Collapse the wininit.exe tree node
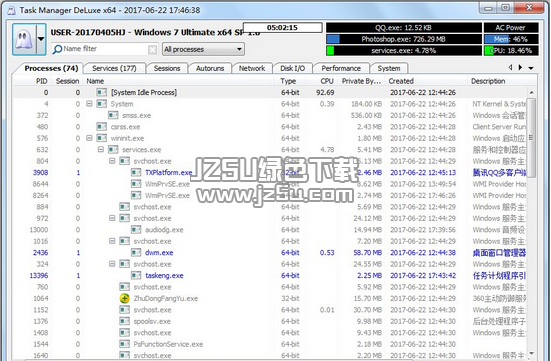 (89, 138)
